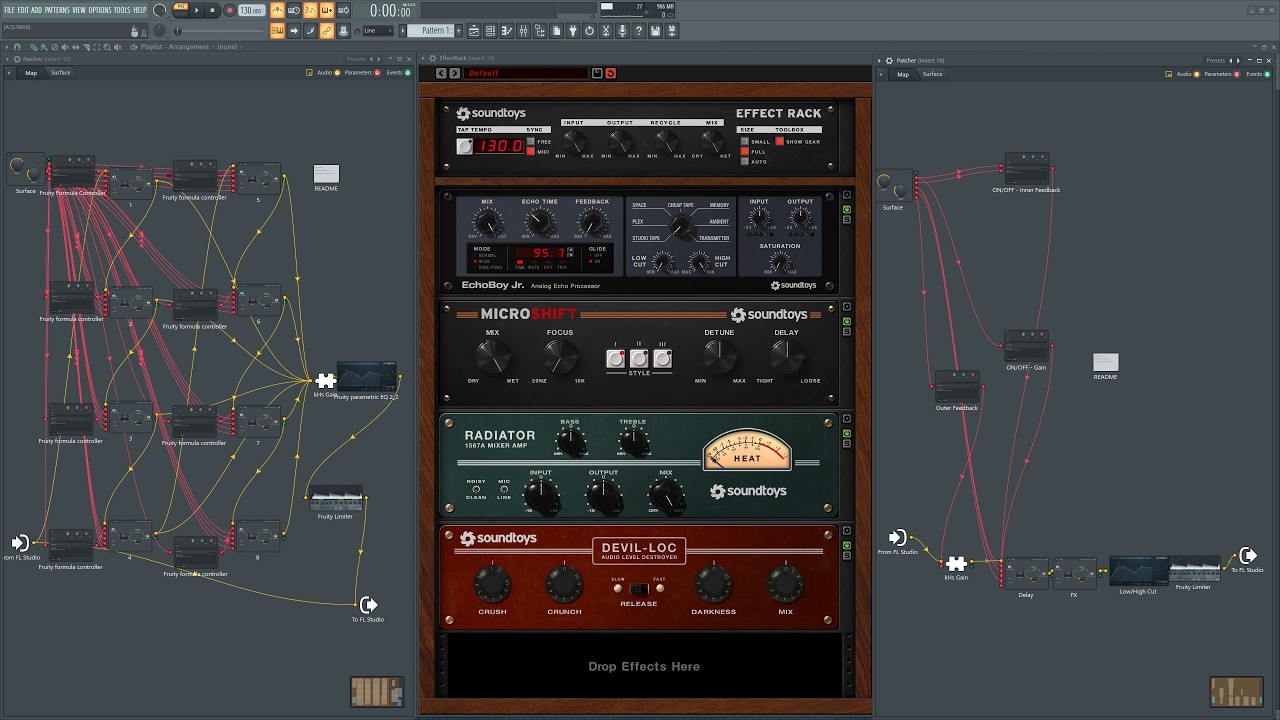1280x720 pixels.
Task: Click the EchoBoy Echo Time knob
Action: (540, 222)
